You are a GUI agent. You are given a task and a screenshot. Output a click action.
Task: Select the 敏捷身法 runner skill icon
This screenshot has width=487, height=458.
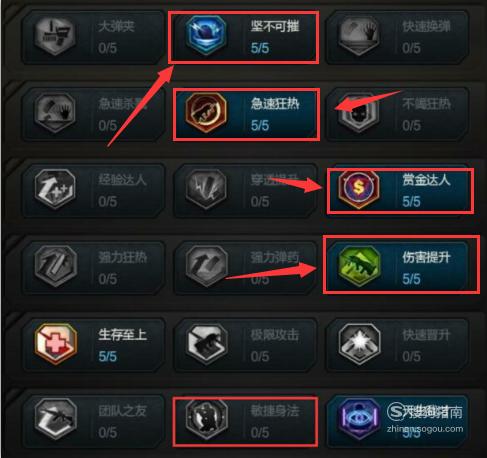206,420
